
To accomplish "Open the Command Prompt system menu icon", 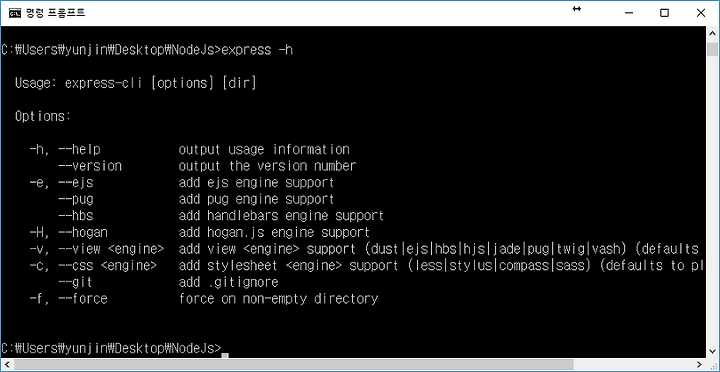I will click(14, 13).
